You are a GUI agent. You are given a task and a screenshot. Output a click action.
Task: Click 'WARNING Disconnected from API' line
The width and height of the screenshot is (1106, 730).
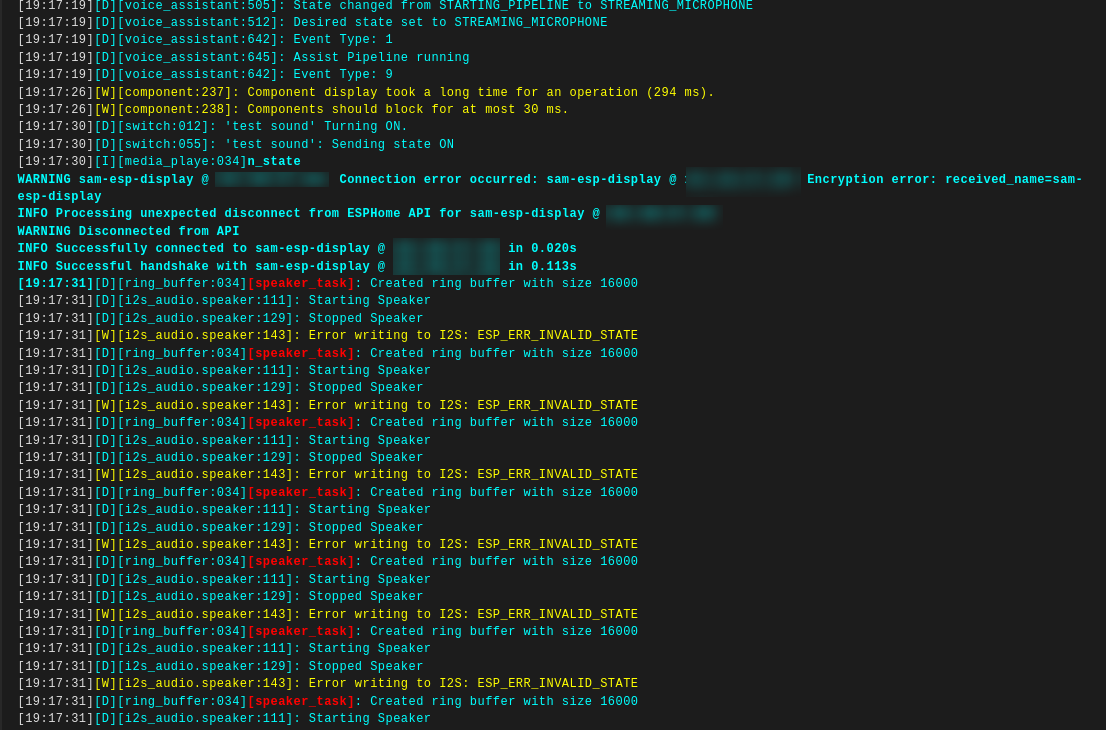point(128,231)
